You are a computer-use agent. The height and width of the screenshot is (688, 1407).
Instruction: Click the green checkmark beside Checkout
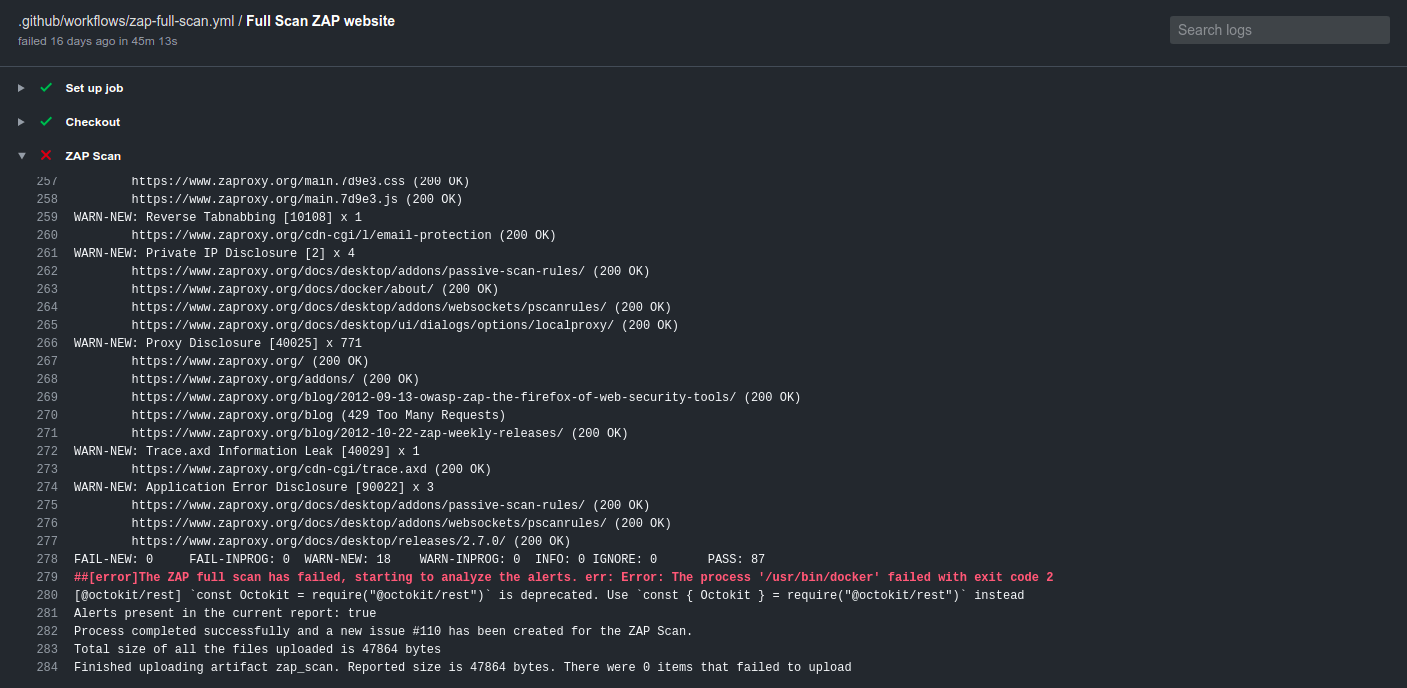(x=46, y=122)
